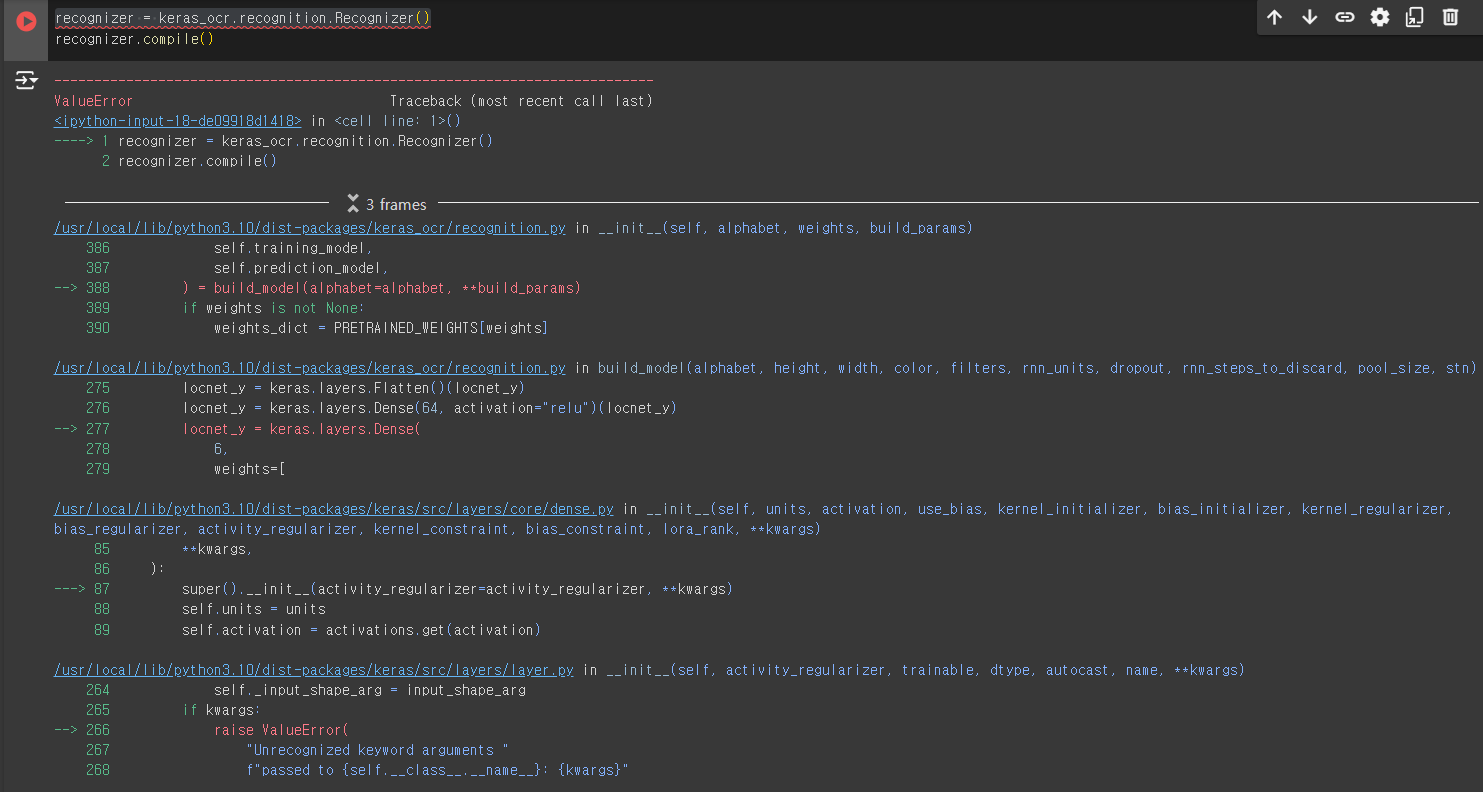
Task: Open recognition.py link in build_model frame
Action: click(310, 368)
